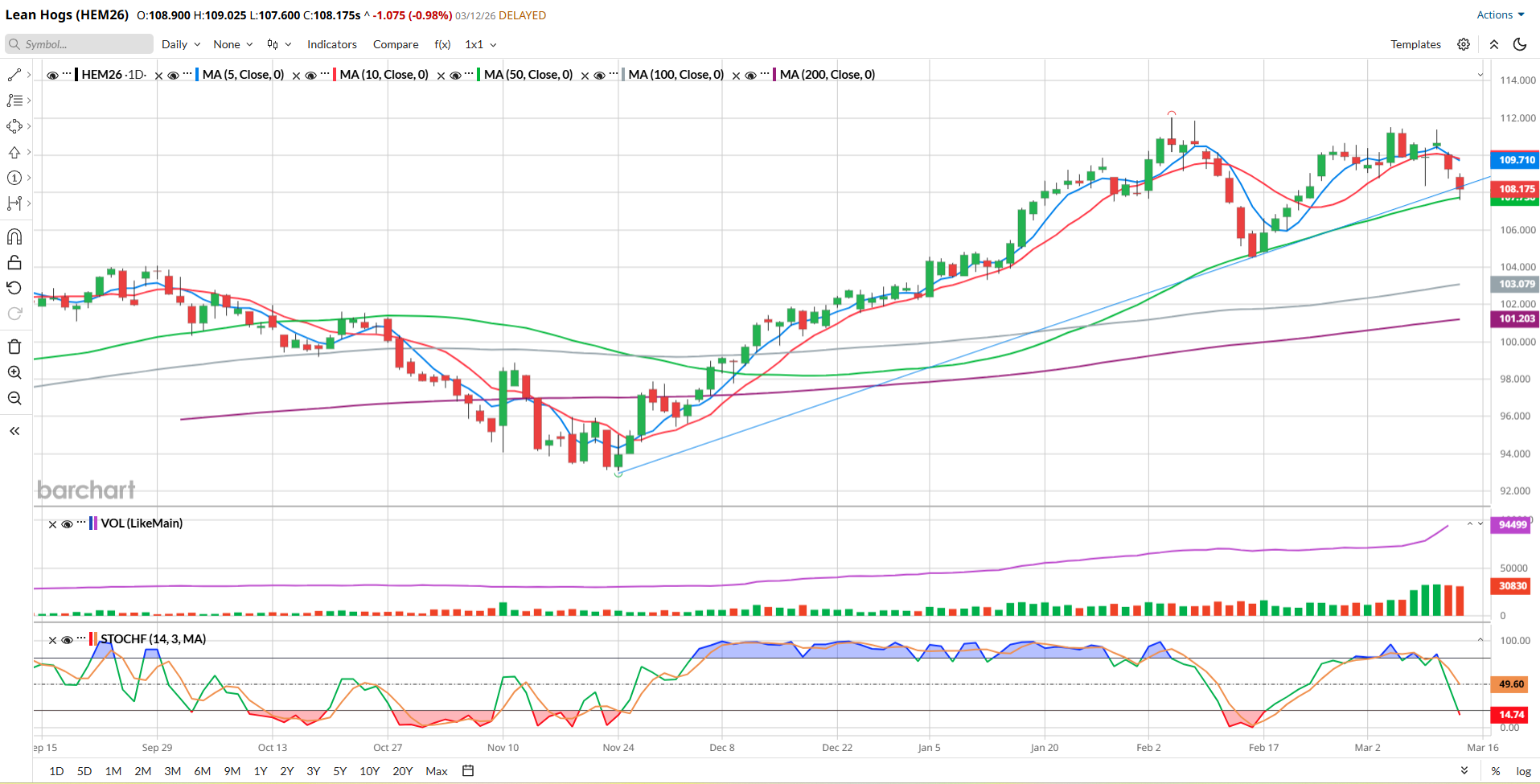Click the trash delete drawings icon
The image size is (1540, 784).
click(14, 347)
